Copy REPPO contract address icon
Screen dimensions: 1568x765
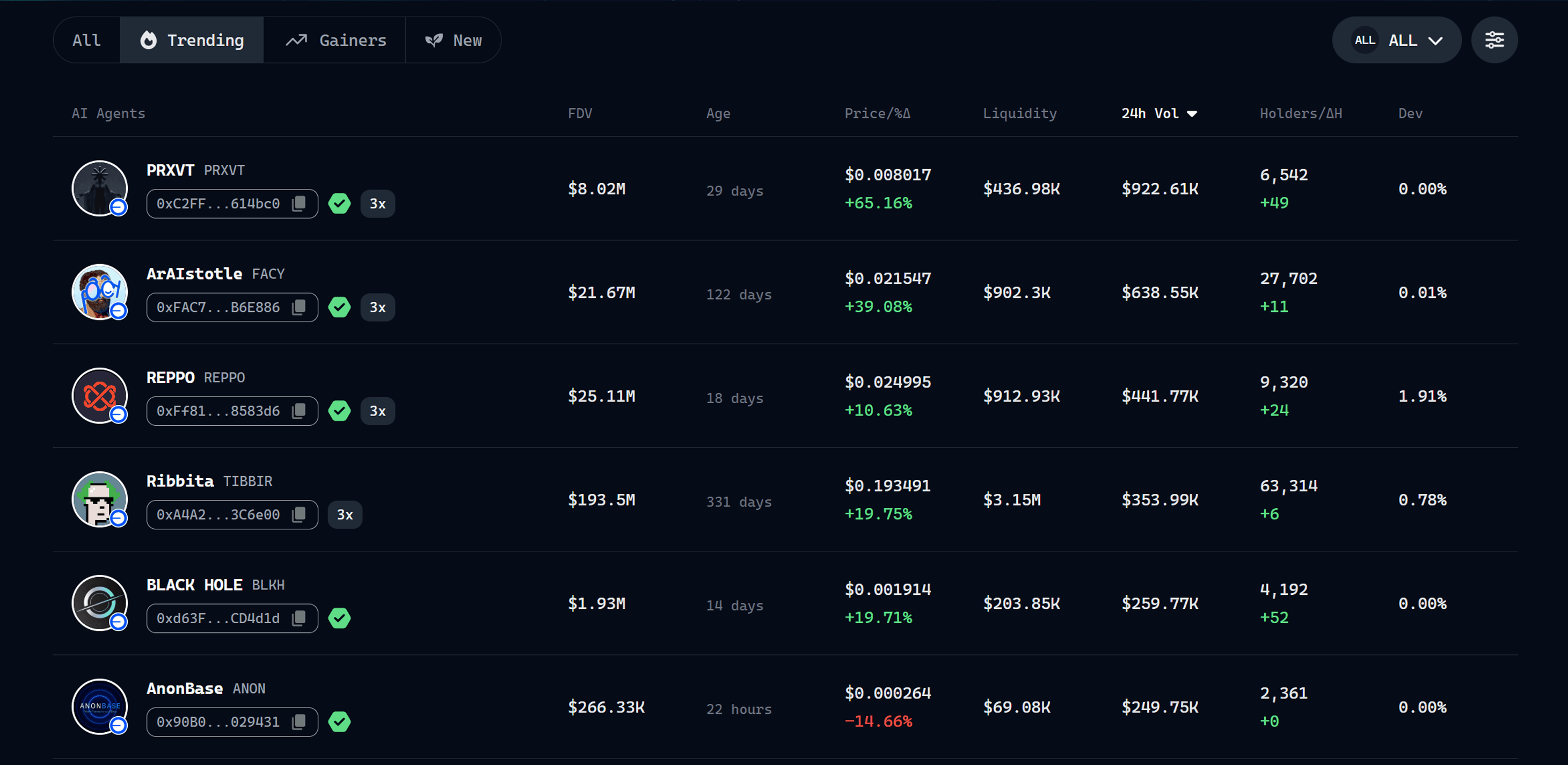click(298, 411)
